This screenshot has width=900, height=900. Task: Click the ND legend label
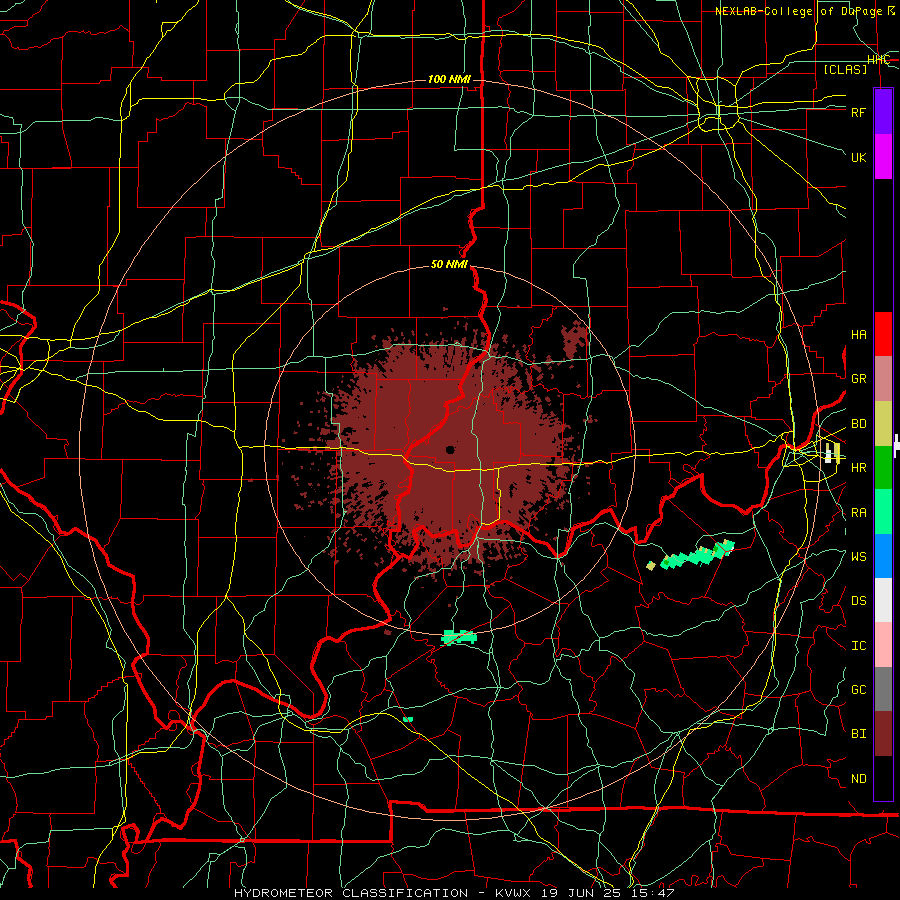(x=859, y=779)
